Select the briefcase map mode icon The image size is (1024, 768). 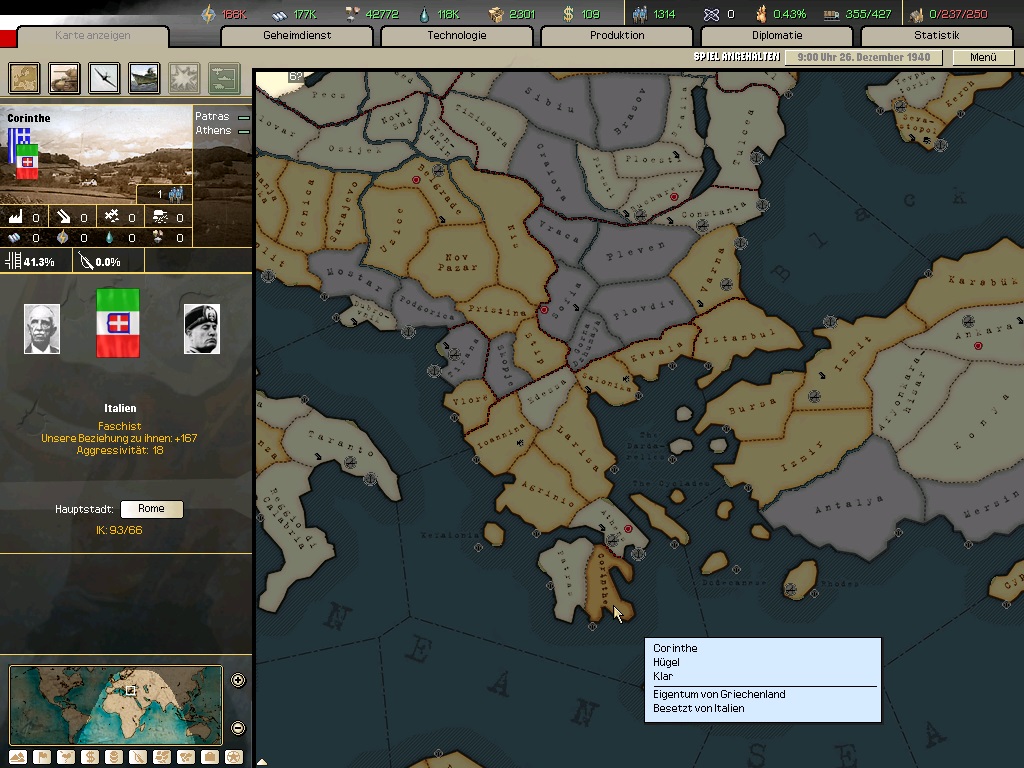210,757
